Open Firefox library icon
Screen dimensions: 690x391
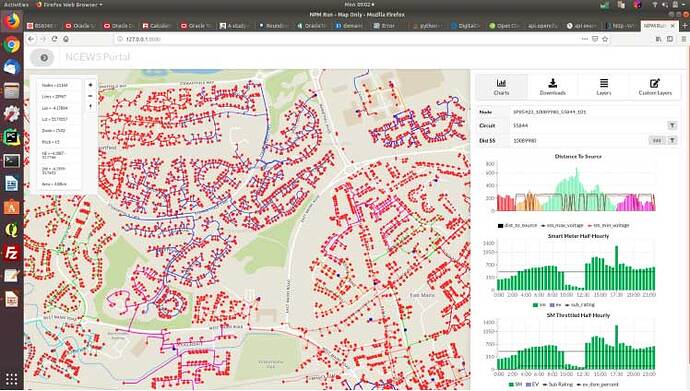pyautogui.click(x=659, y=39)
